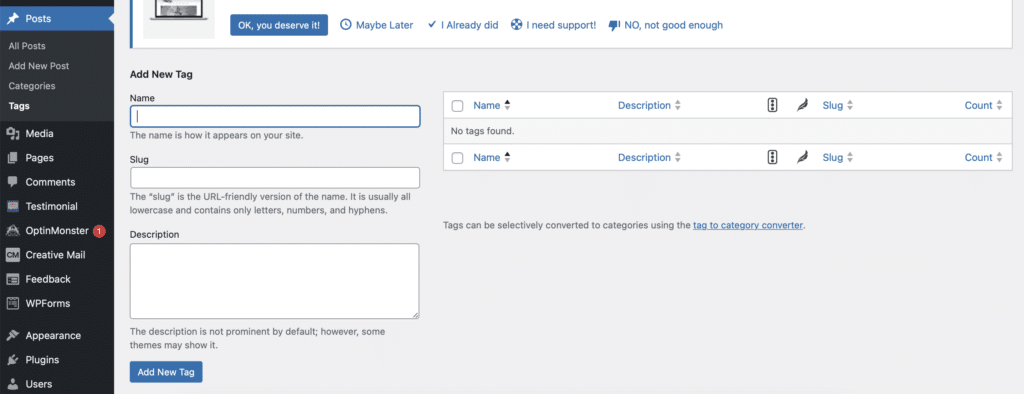Click the readability feather icon in table header
This screenshot has height=394, width=1024.
pyautogui.click(x=802, y=105)
